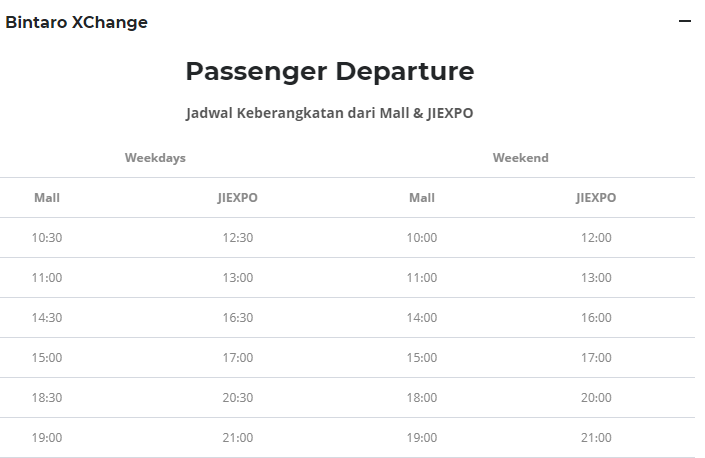Click the 18:30 weekday Mall time

[47, 398]
